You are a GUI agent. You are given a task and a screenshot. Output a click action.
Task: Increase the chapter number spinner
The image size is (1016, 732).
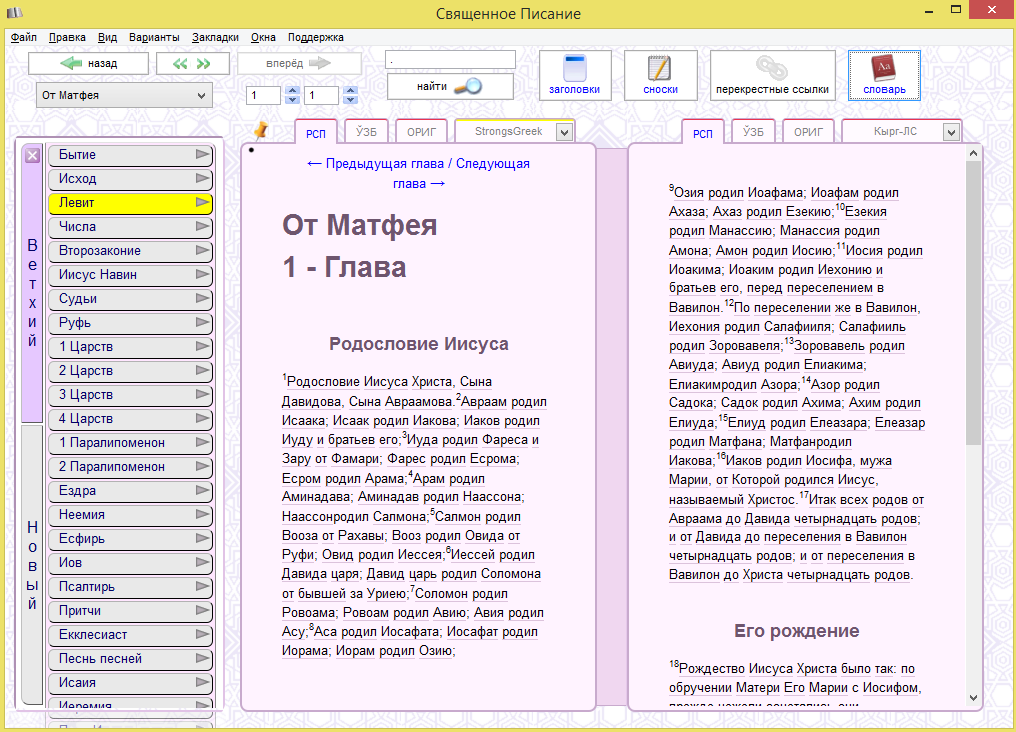[x=292, y=91]
